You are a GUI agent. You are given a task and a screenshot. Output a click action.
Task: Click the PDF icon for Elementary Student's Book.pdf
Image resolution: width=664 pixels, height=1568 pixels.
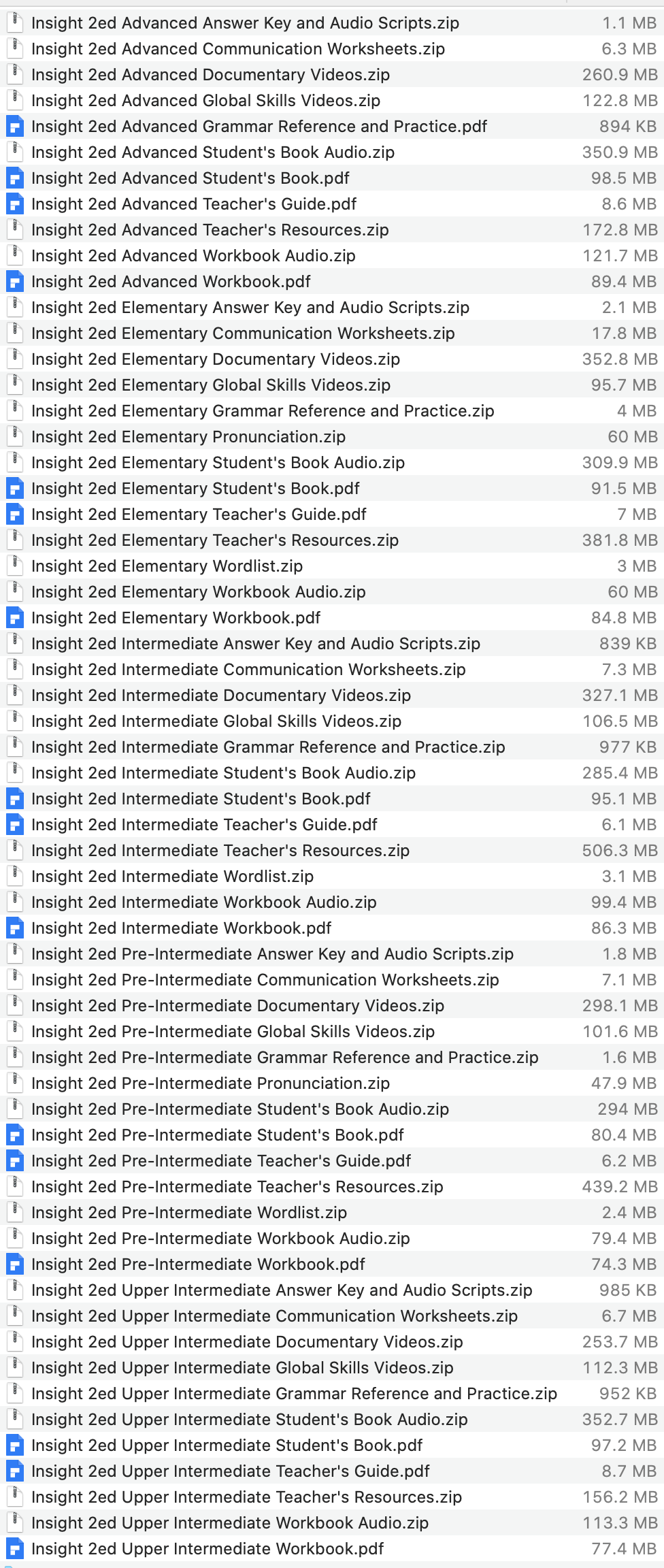pyautogui.click(x=14, y=488)
